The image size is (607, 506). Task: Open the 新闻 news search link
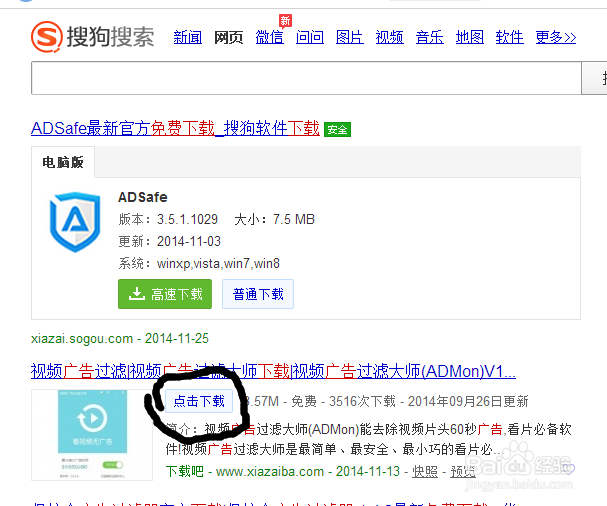click(x=188, y=38)
